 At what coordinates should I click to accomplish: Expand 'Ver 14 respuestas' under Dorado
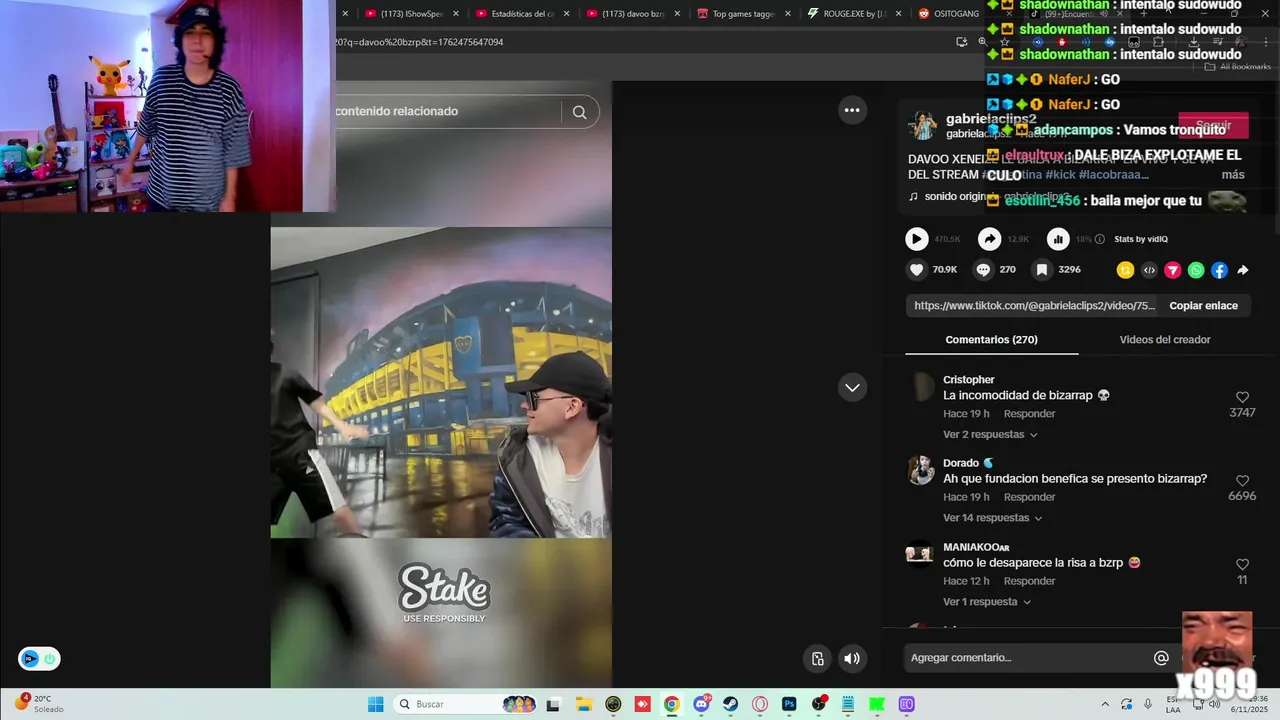pyautogui.click(x=993, y=518)
